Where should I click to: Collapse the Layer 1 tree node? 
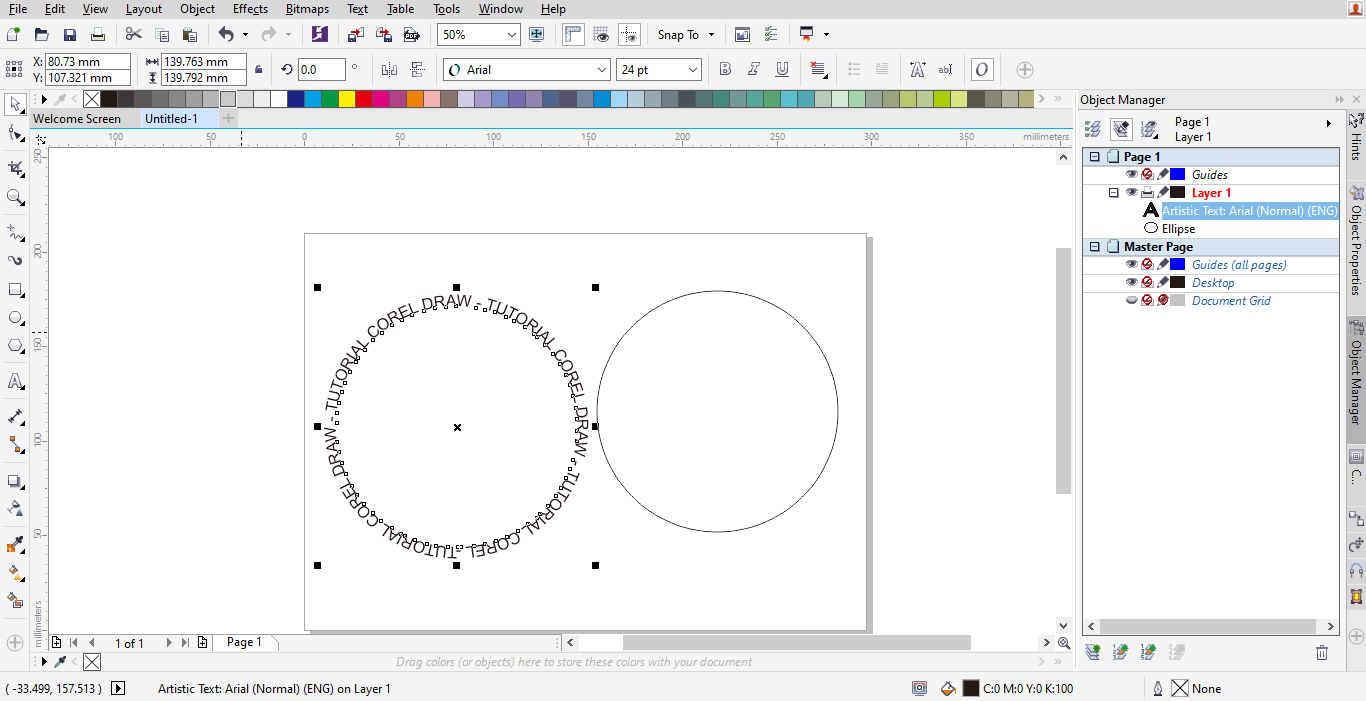click(1113, 192)
